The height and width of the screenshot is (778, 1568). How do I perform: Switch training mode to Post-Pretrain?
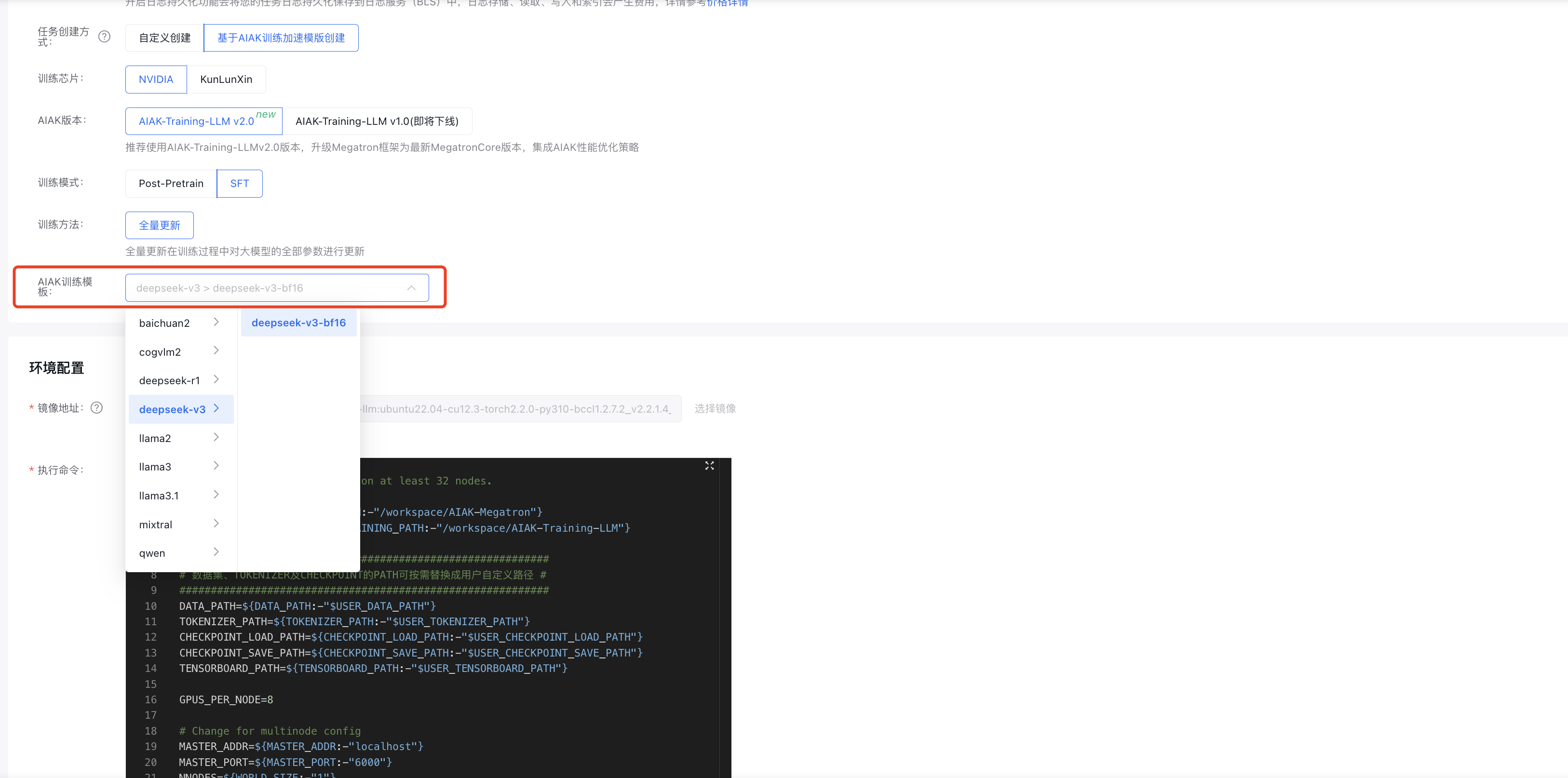tap(171, 183)
